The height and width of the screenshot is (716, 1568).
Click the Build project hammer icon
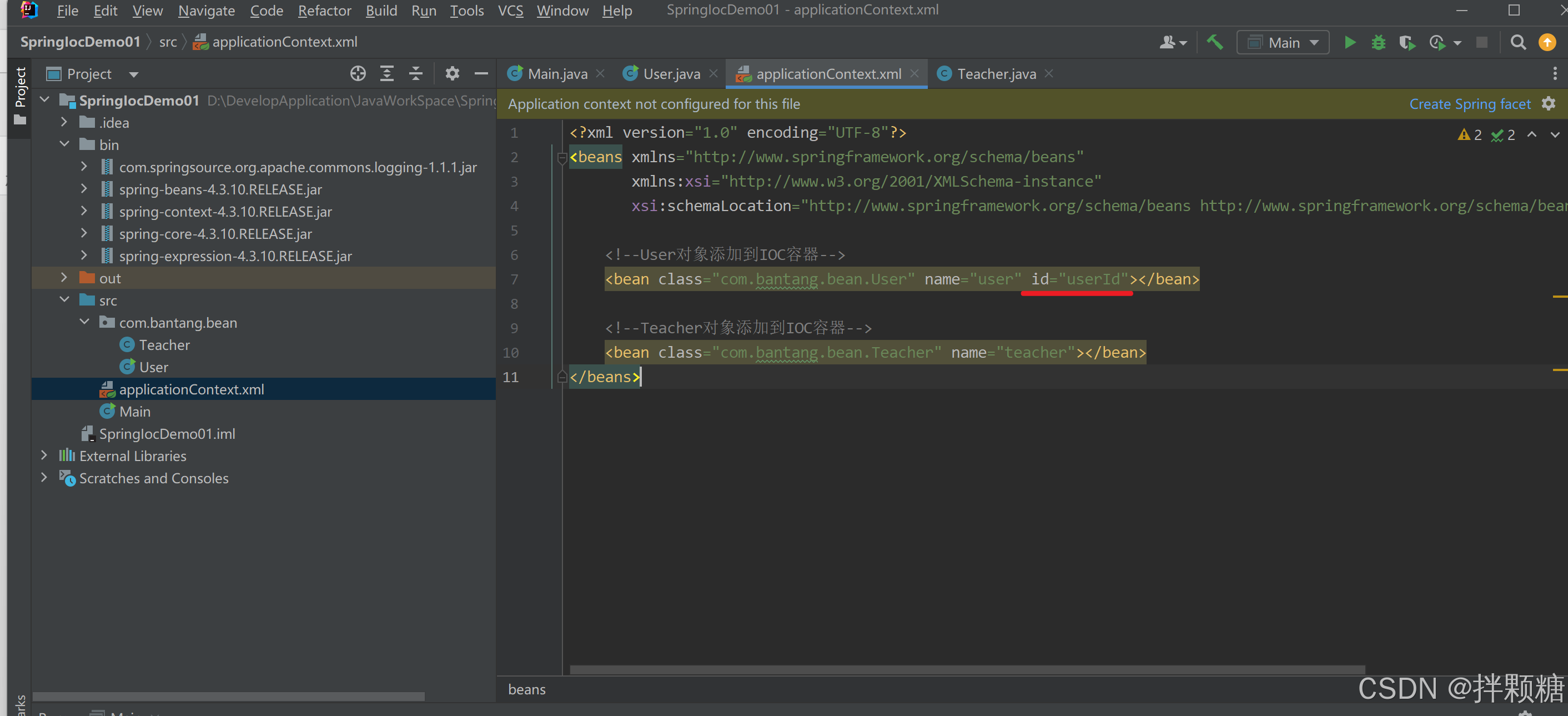[1214, 43]
